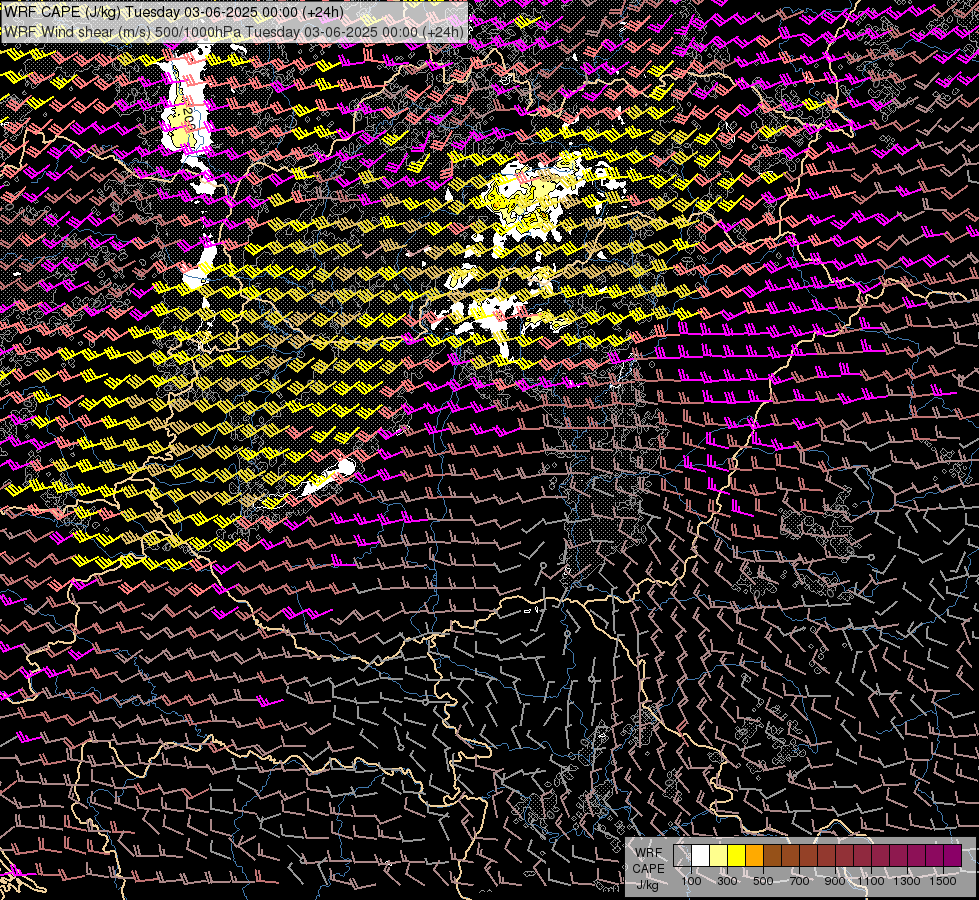This screenshot has height=900, width=979.
Task: Click the legend value 700
Action: [x=799, y=881]
